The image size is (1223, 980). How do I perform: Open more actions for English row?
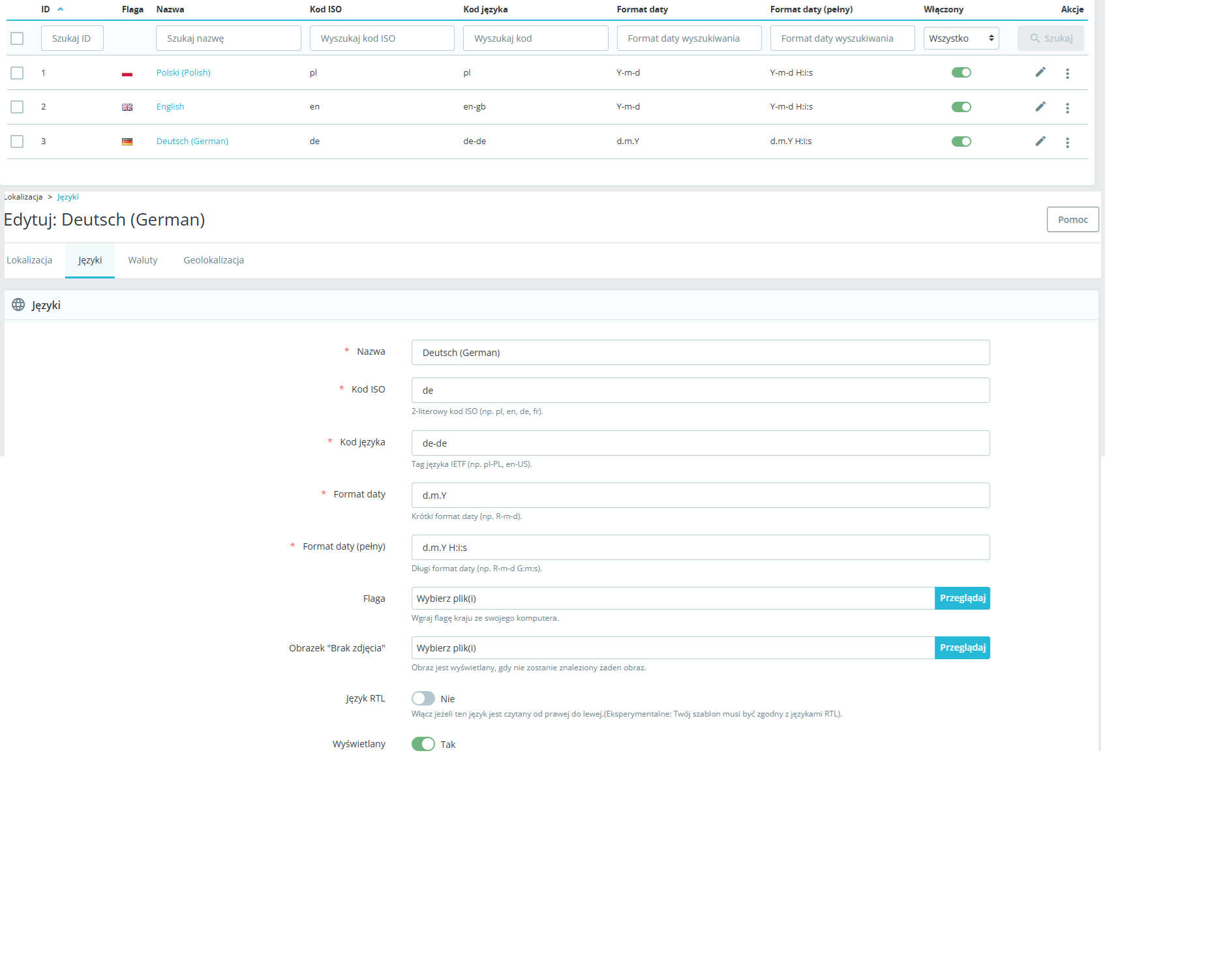[1067, 108]
